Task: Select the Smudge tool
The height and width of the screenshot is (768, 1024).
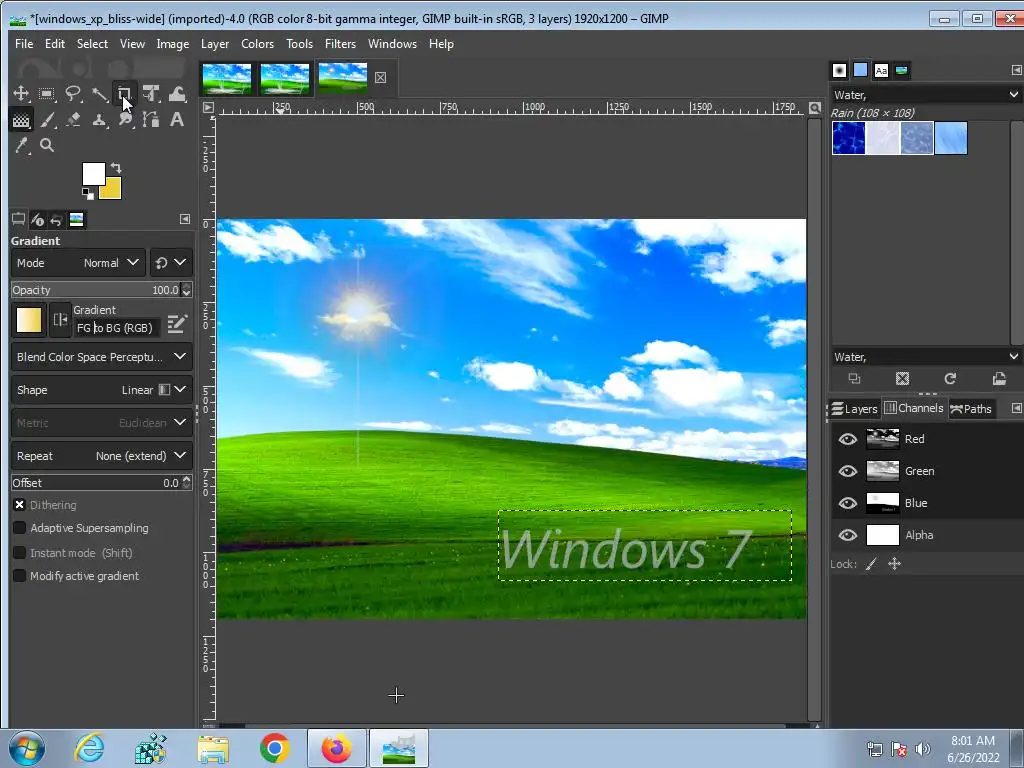Action: point(125,120)
